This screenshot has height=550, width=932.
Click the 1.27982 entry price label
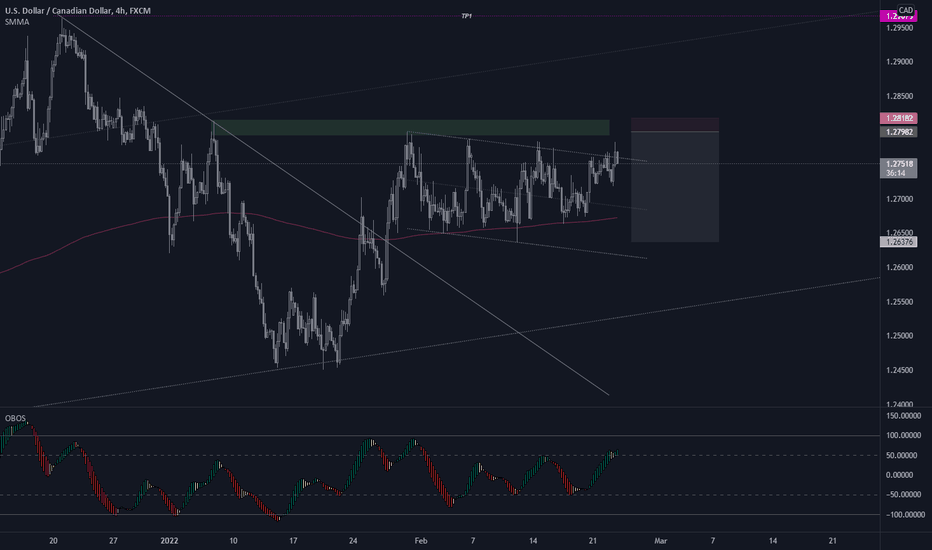[899, 132]
